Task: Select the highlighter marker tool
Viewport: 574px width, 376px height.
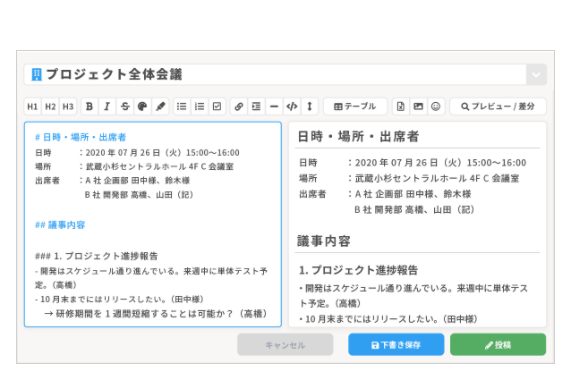Action: click(x=160, y=107)
